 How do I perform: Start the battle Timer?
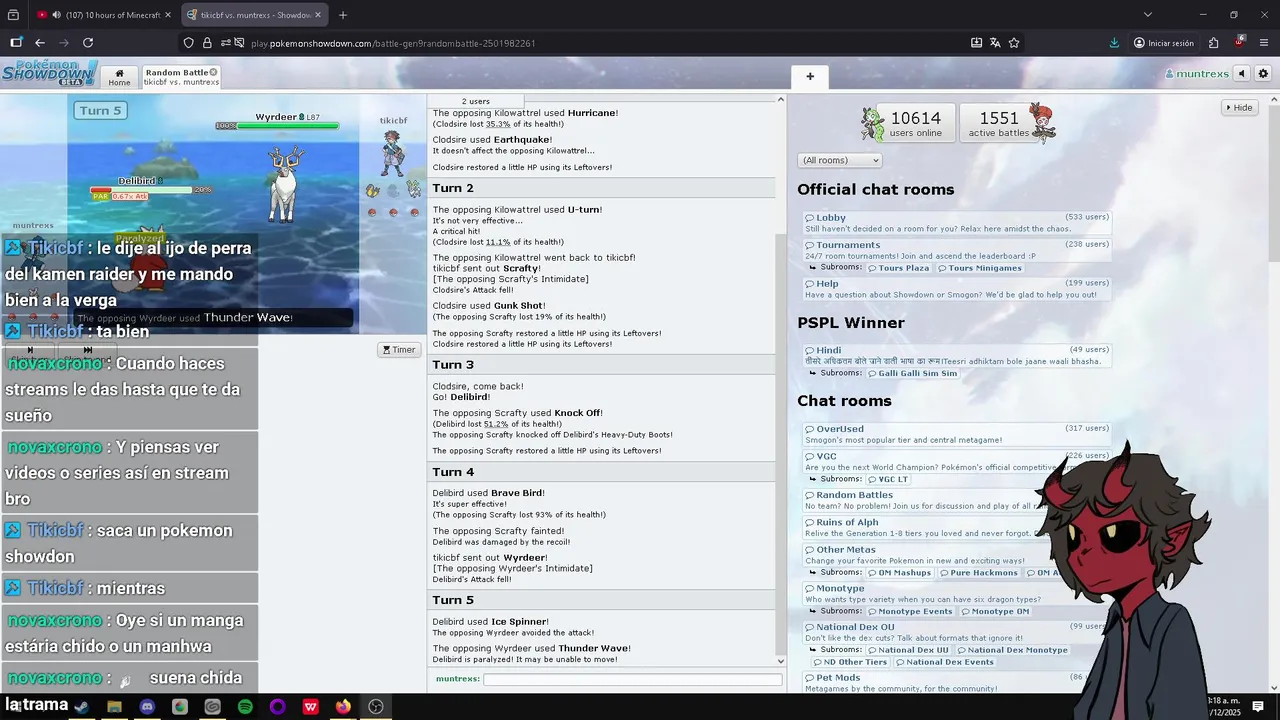[399, 350]
